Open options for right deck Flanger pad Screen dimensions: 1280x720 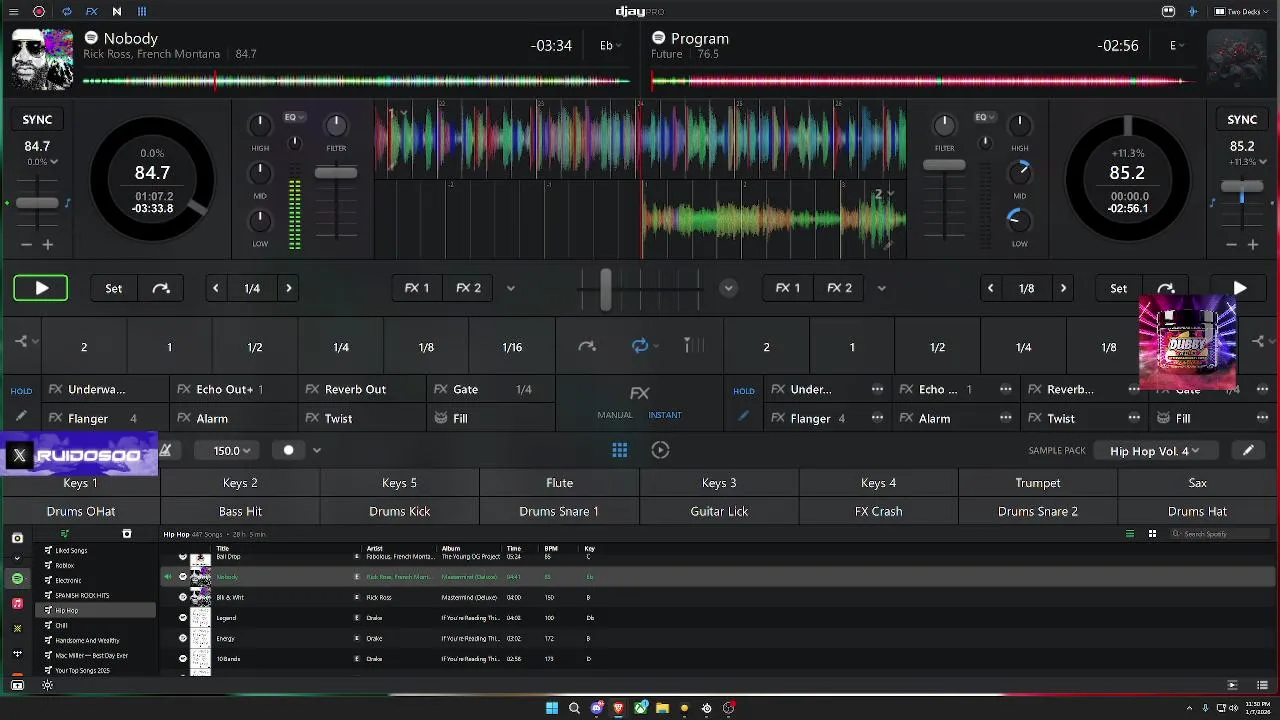(877, 418)
